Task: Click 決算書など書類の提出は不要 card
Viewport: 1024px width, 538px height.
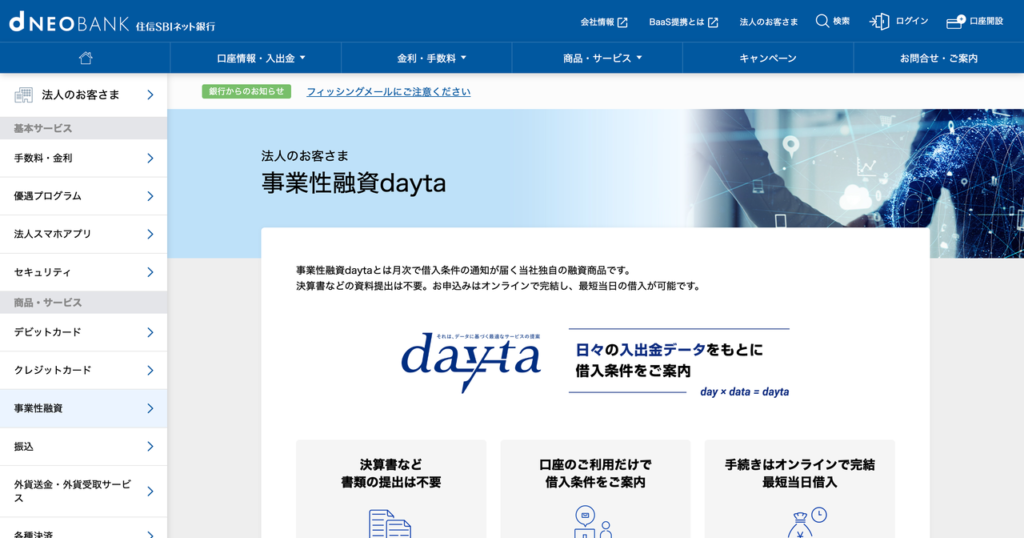Action: (391, 489)
